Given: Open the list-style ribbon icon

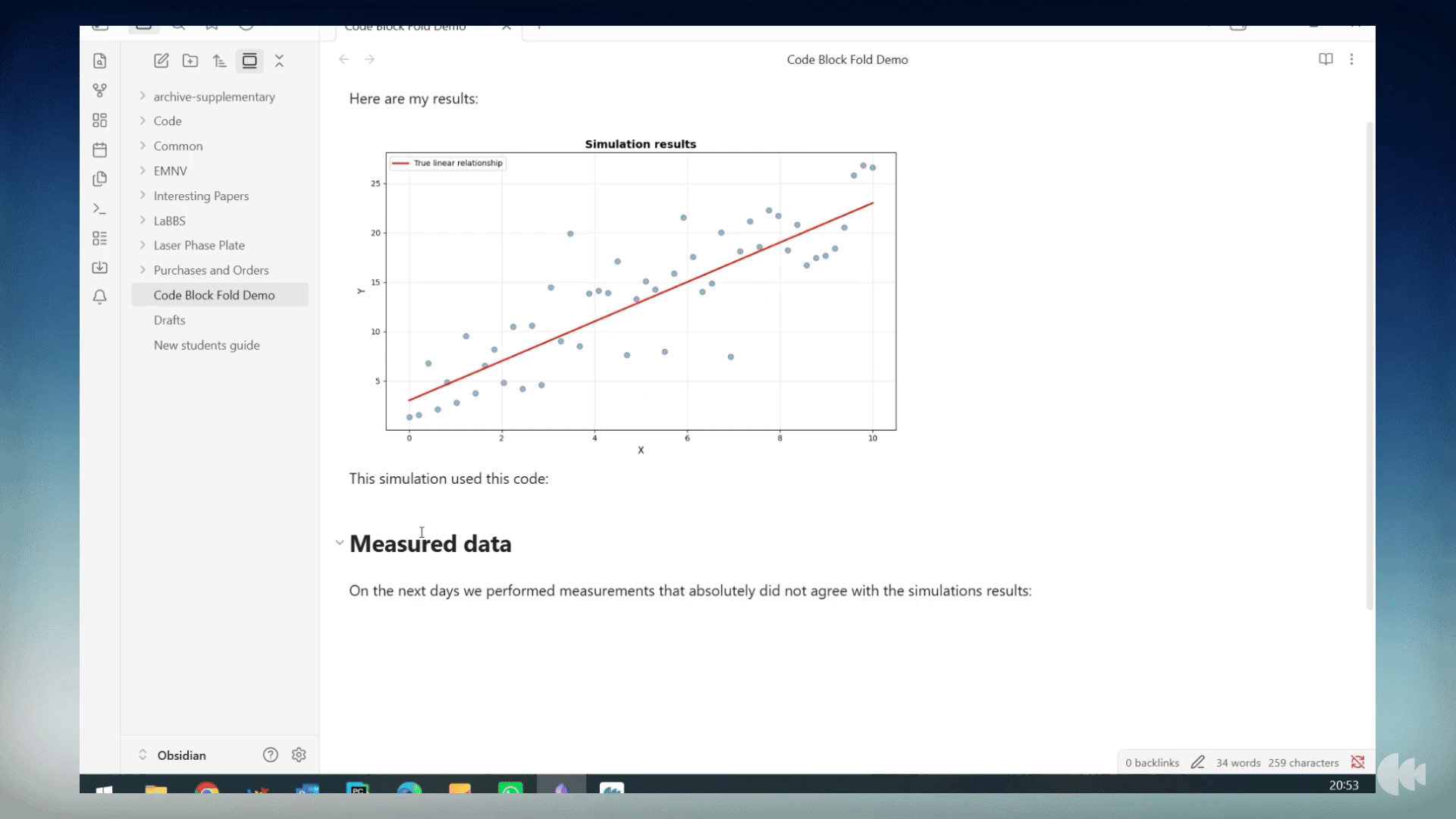Looking at the screenshot, I should click(99, 238).
